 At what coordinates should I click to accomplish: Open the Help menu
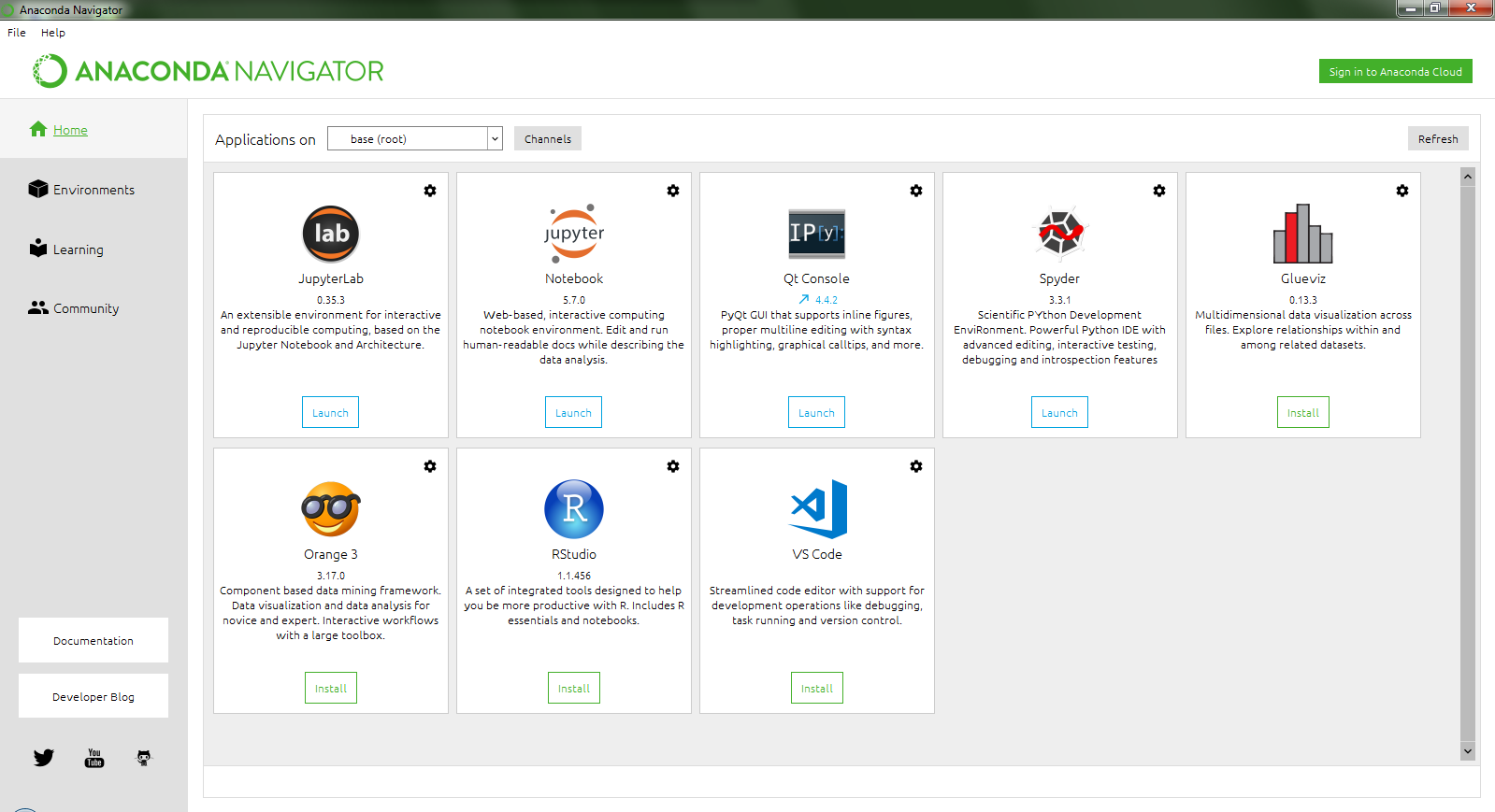pyautogui.click(x=53, y=33)
